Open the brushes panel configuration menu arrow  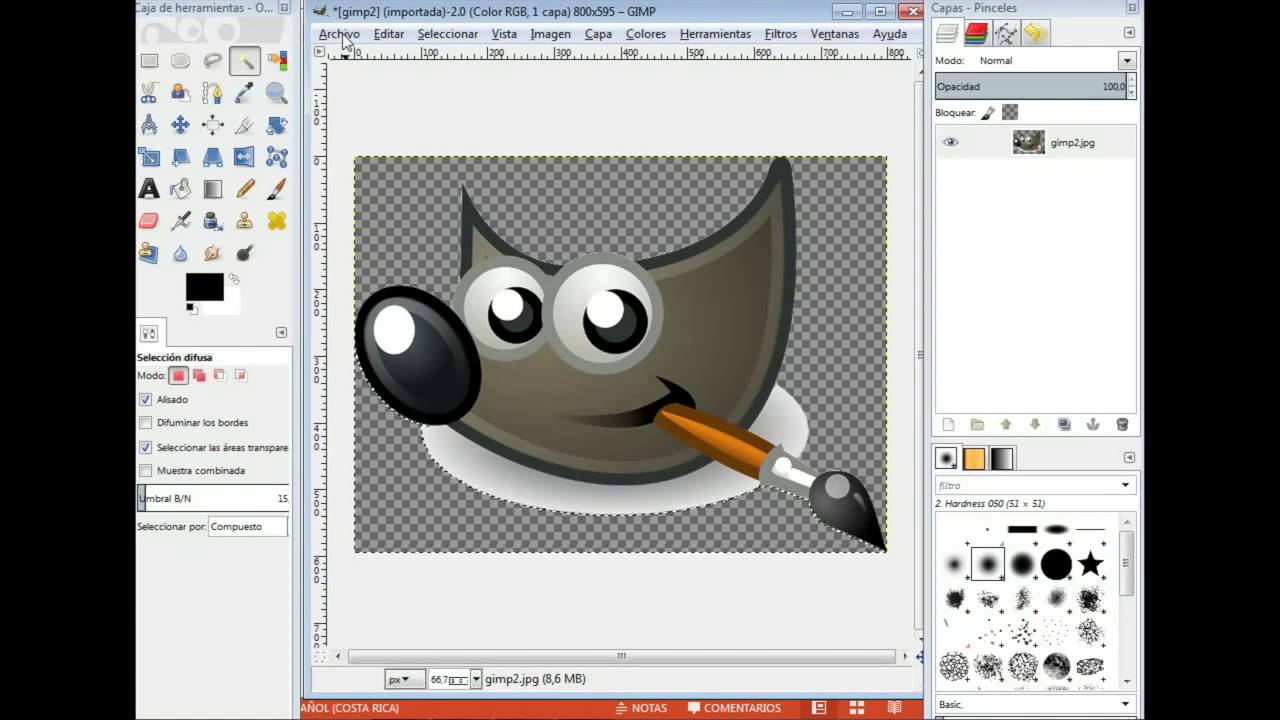(1129, 457)
